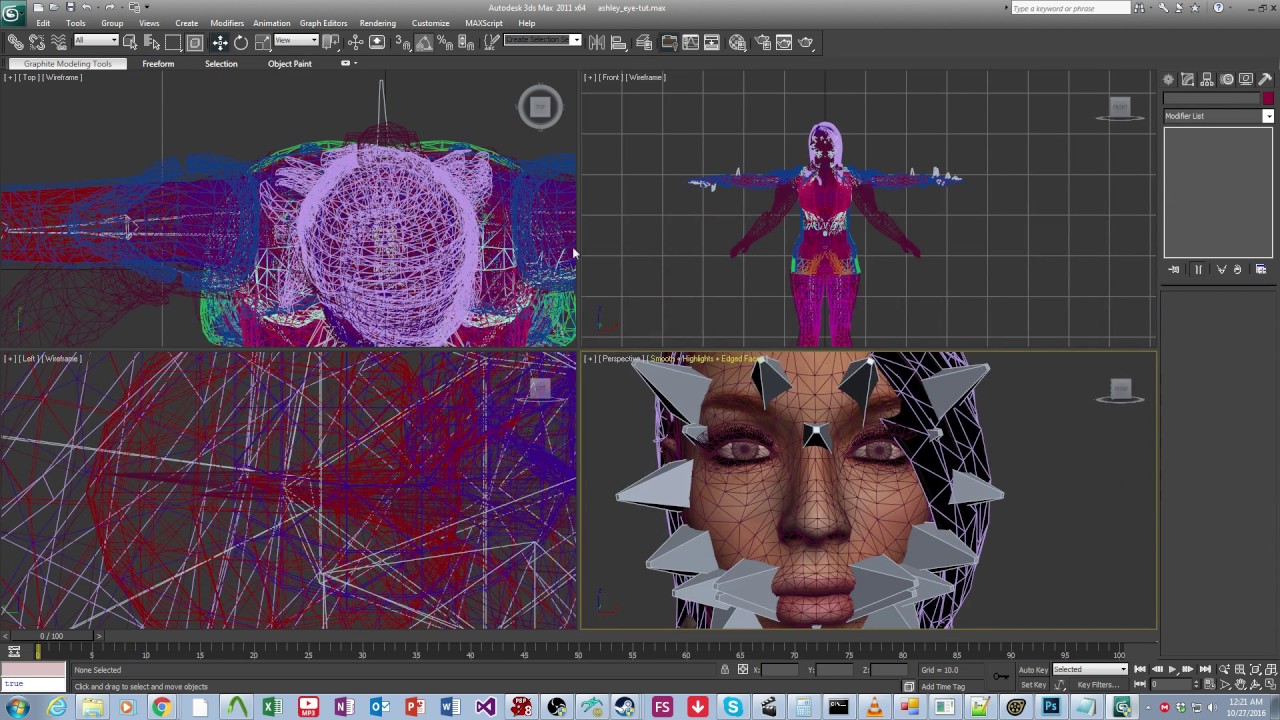1280x720 pixels.
Task: Activate Select and Move tool
Action: click(220, 42)
